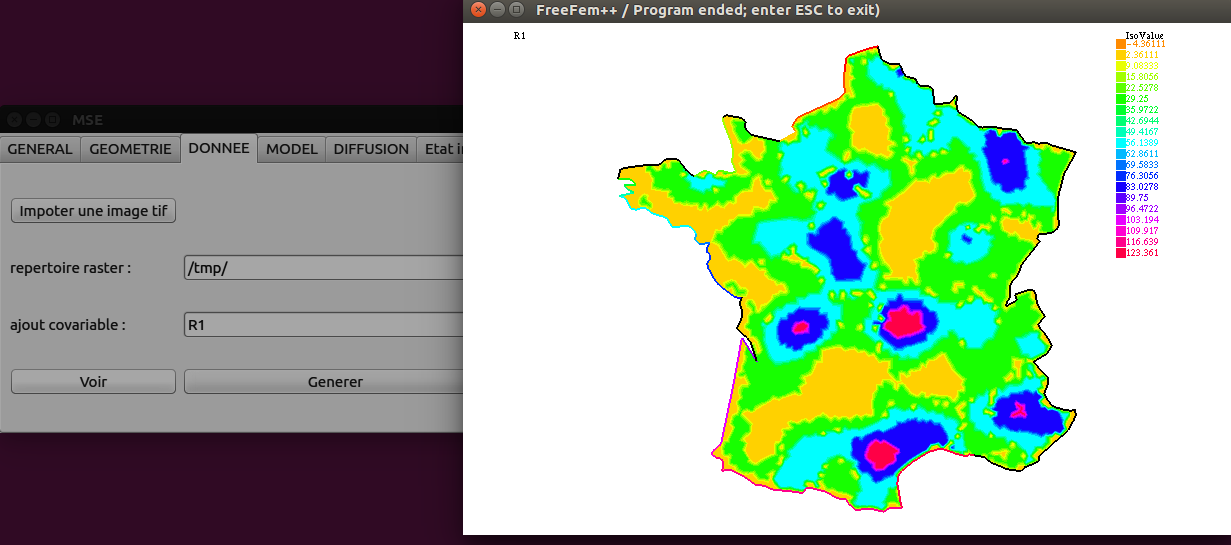
Task: Close the FreeFem++ plot window
Action: click(x=479, y=10)
